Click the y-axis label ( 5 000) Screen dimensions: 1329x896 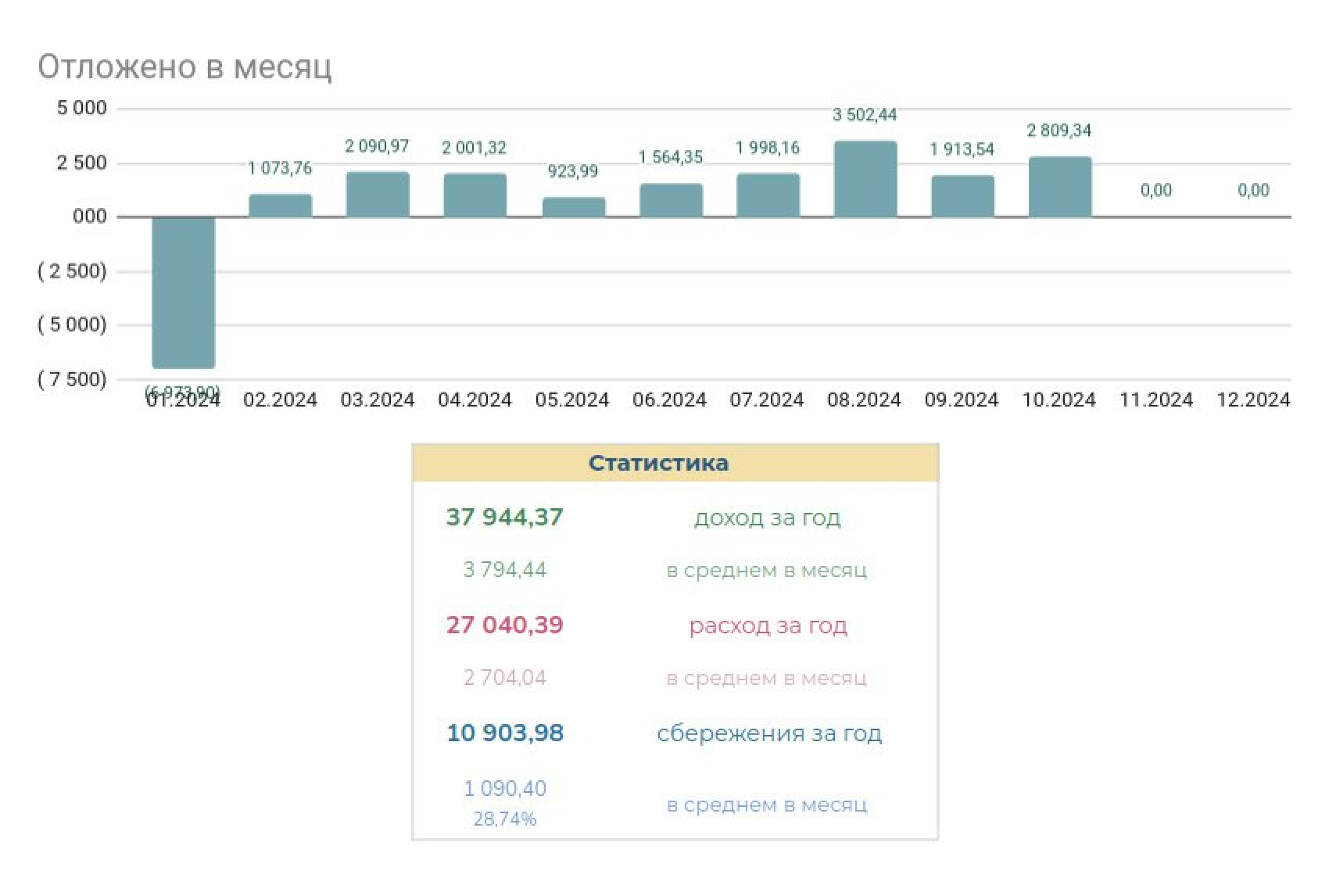(72, 324)
